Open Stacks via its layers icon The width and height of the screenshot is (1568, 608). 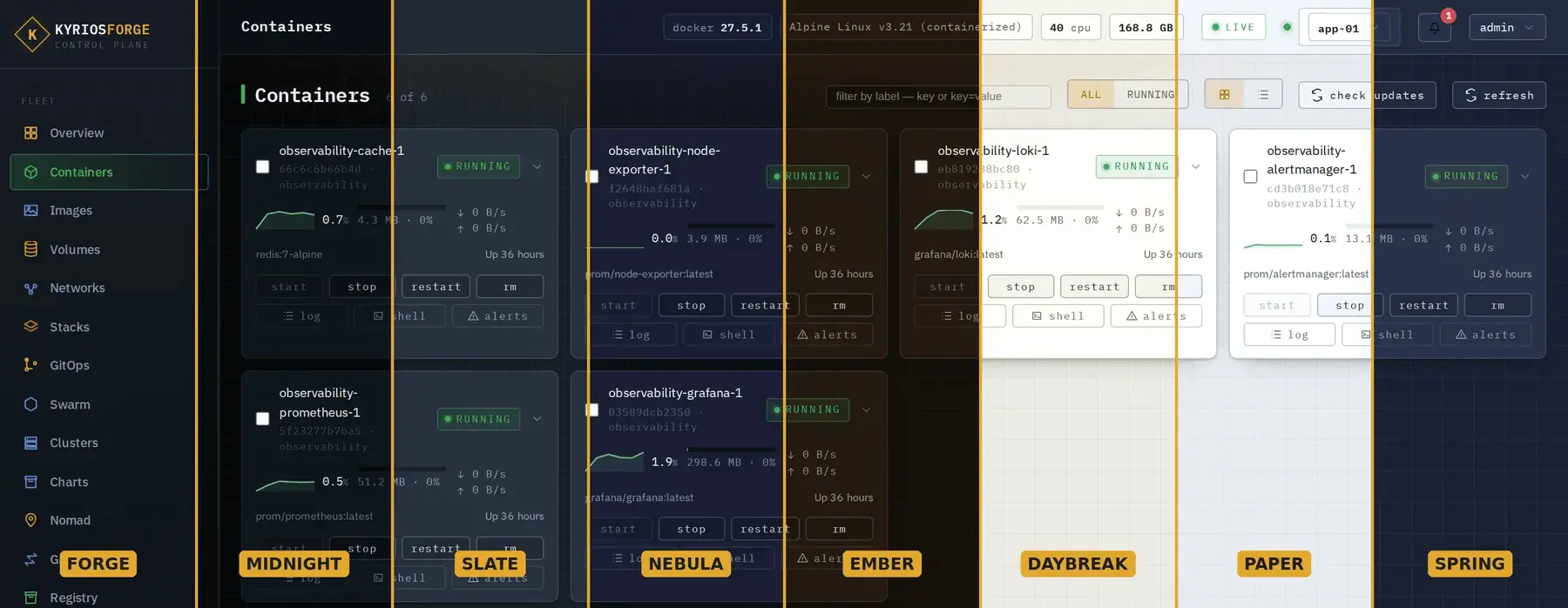(30, 327)
